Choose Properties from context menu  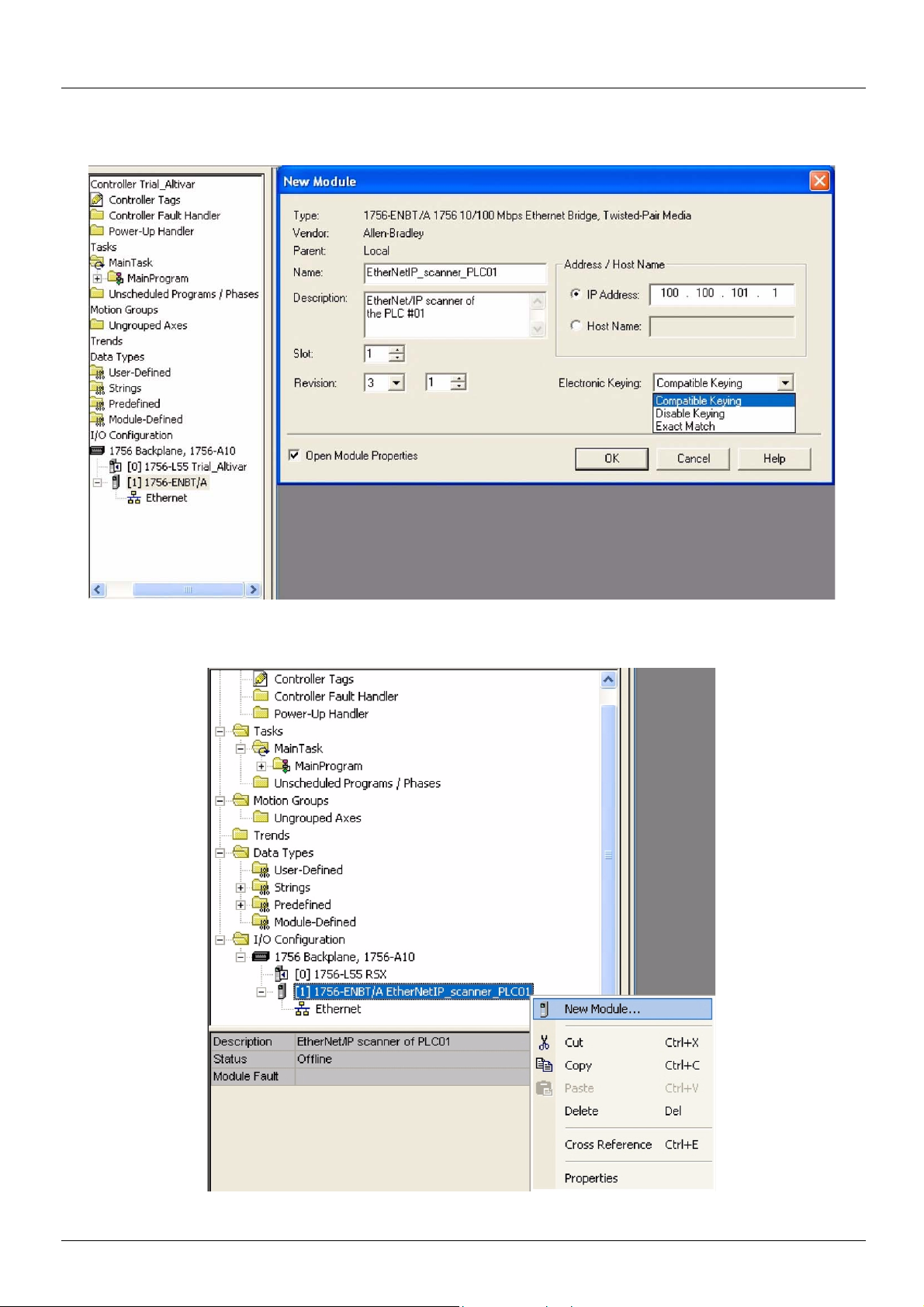click(622, 1178)
